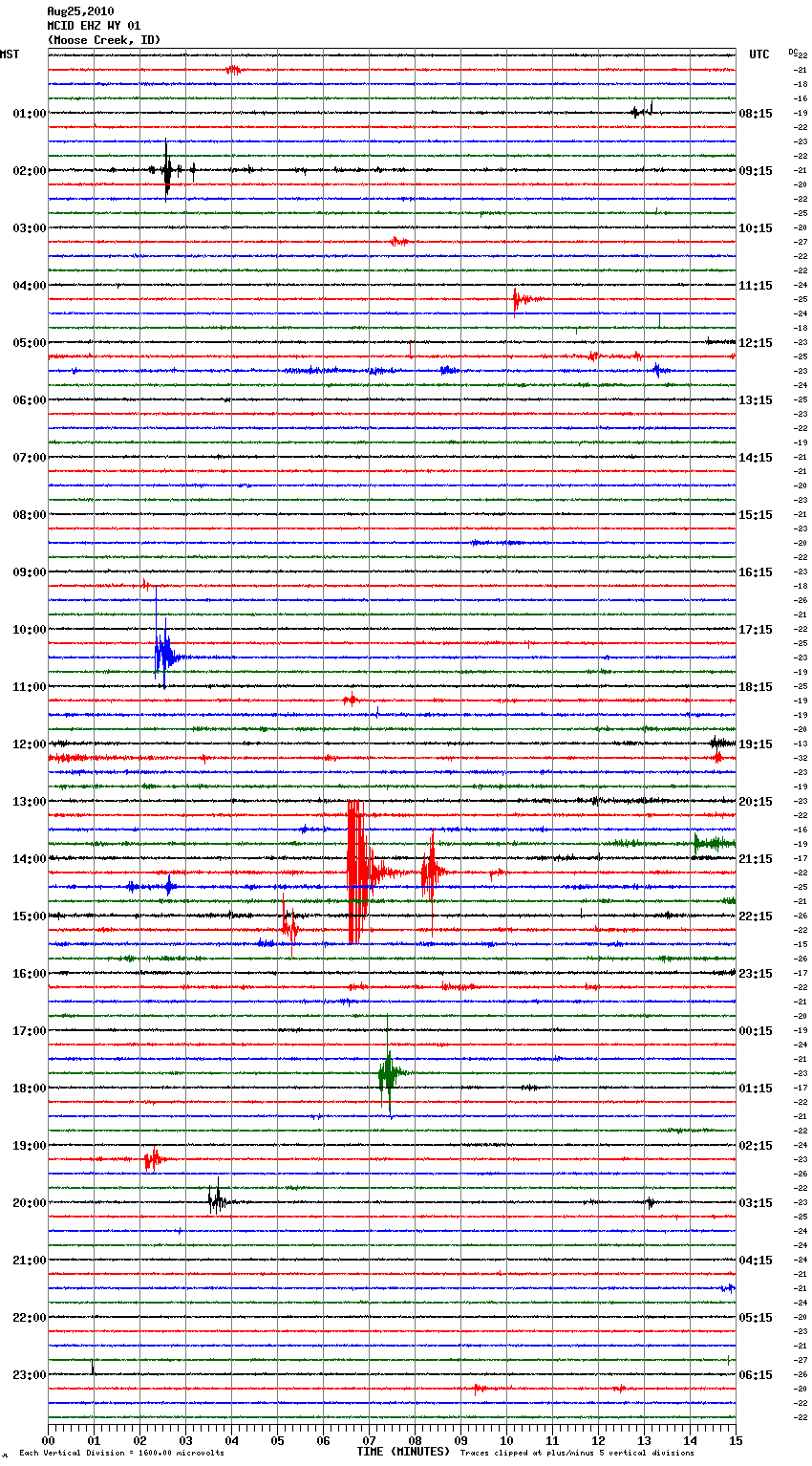Click the 19:15 UTC time label

pos(756,744)
